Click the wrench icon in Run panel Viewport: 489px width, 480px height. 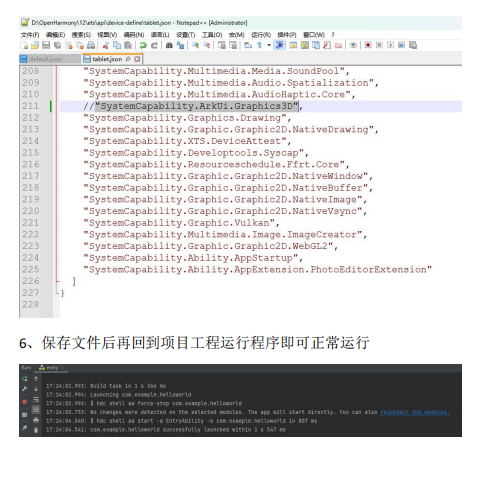pyautogui.click(x=25, y=389)
